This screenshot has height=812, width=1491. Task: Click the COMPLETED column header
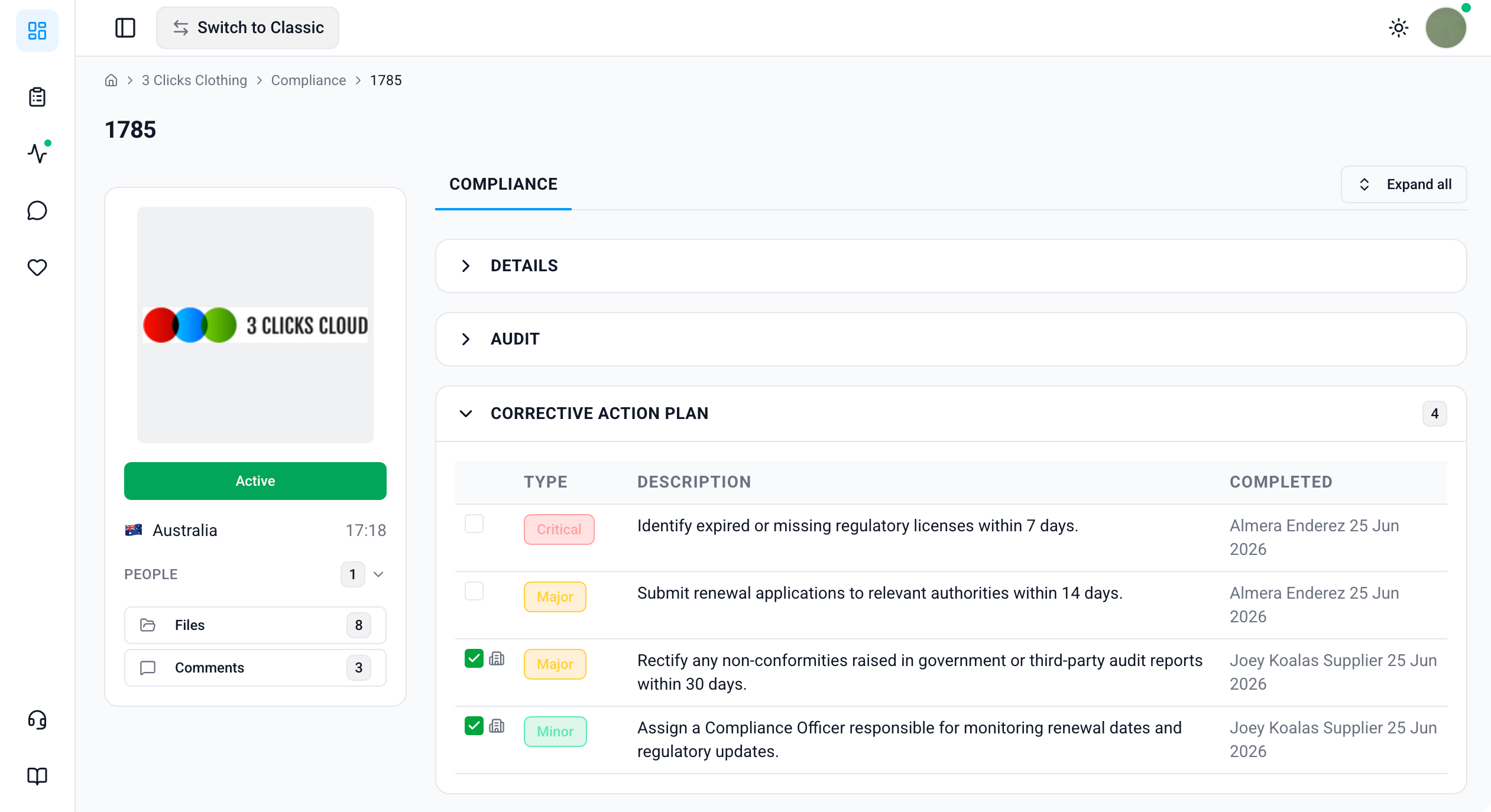click(1281, 482)
